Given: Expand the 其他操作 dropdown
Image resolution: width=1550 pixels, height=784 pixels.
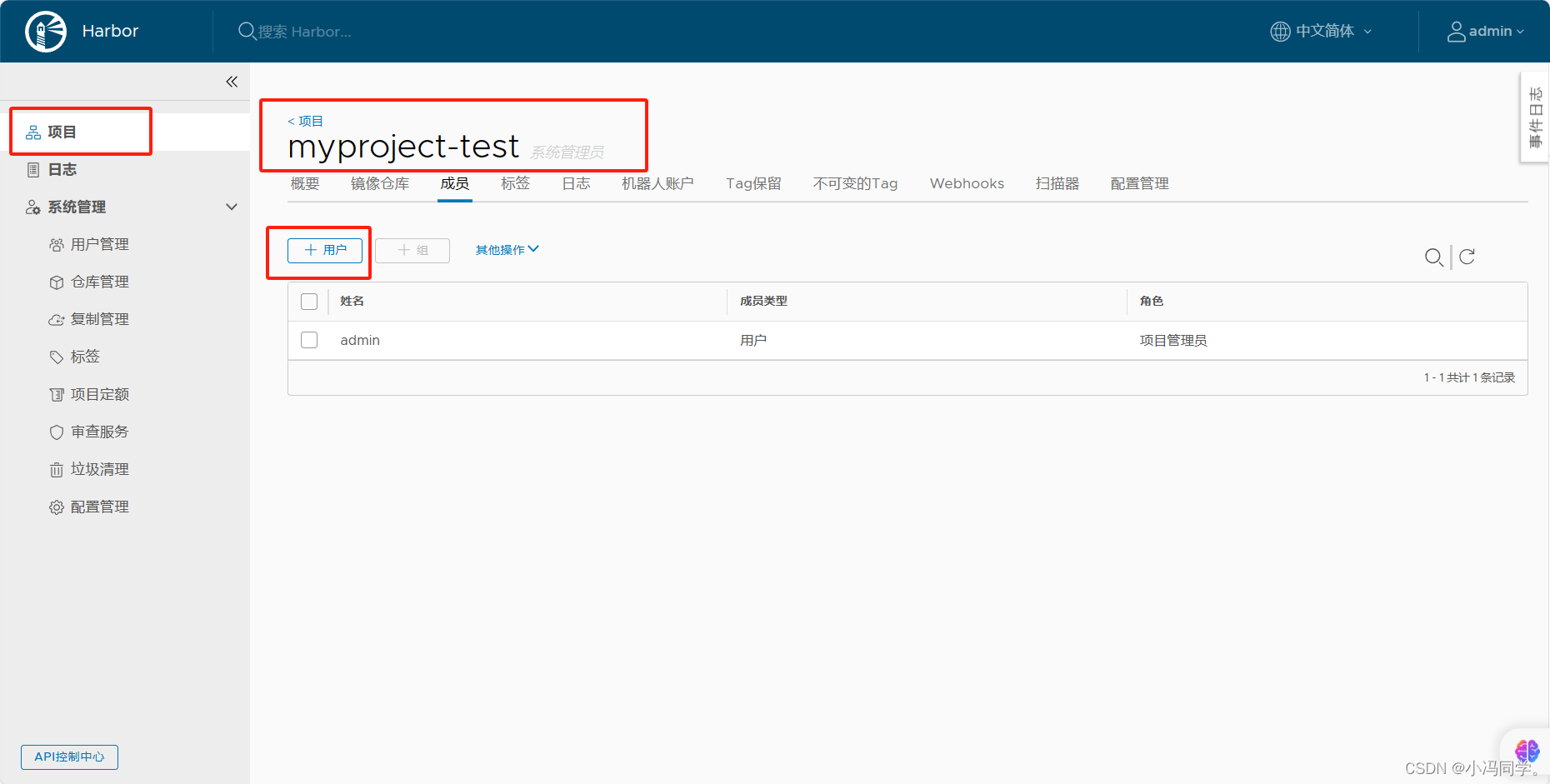Looking at the screenshot, I should 507,250.
